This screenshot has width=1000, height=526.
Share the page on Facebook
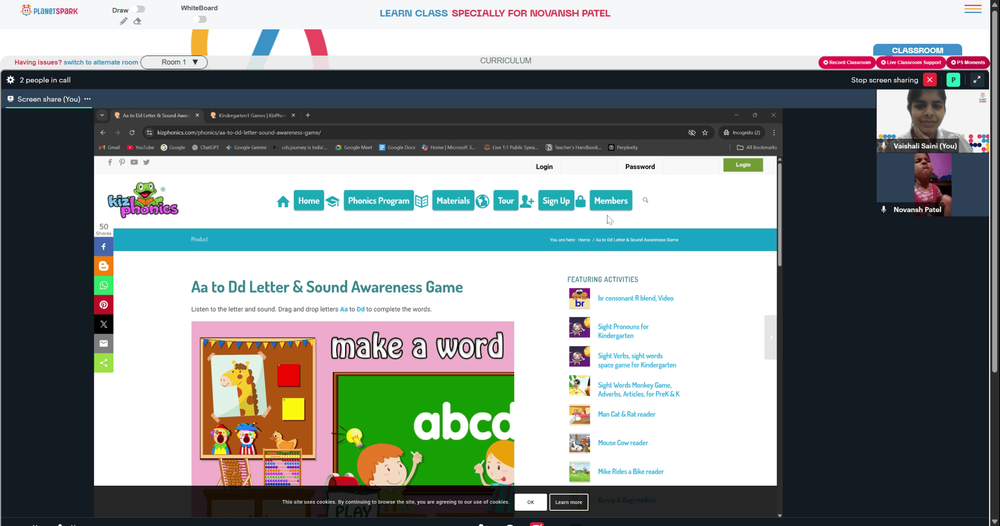pos(103,247)
